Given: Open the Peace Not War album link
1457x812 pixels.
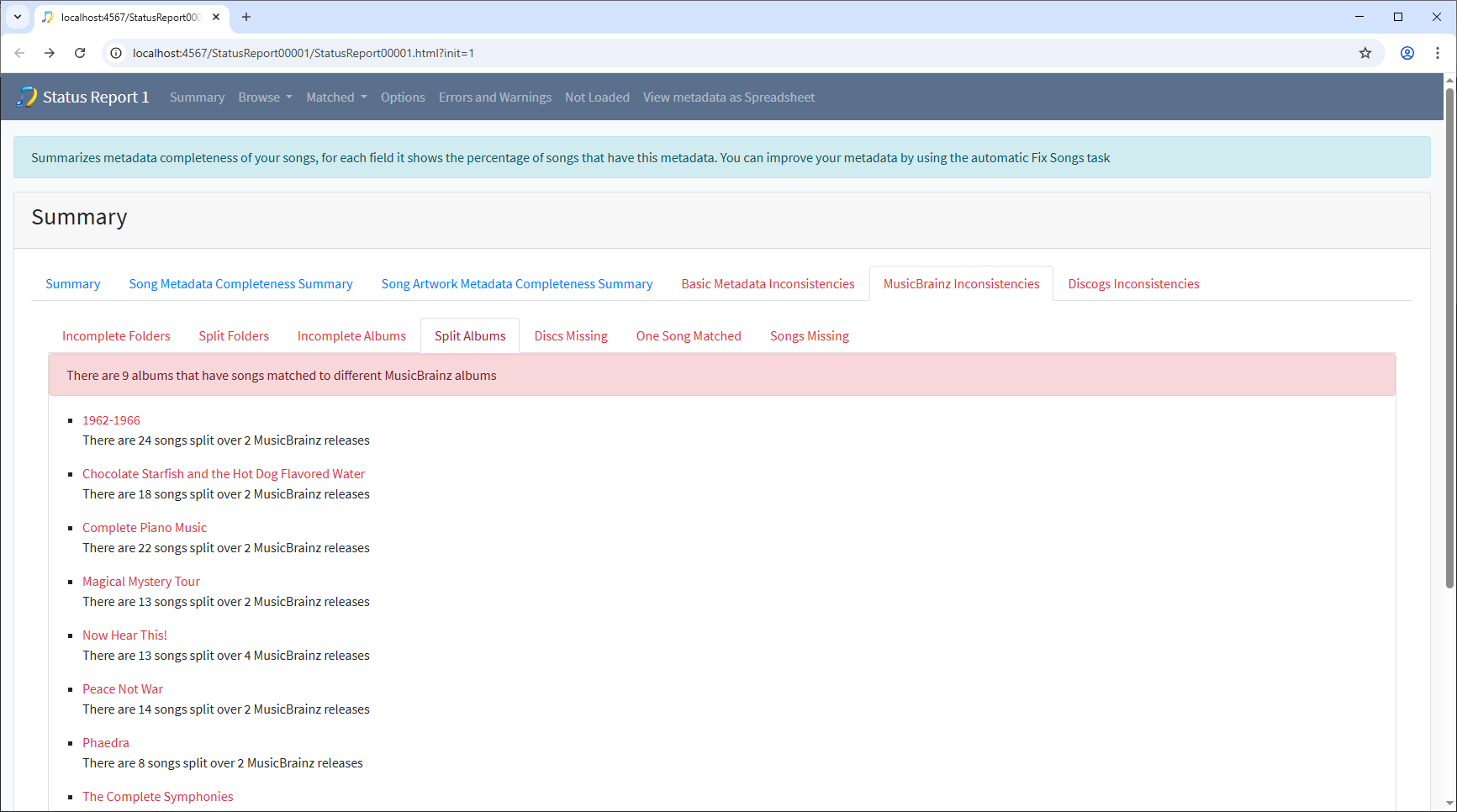Looking at the screenshot, I should (123, 689).
